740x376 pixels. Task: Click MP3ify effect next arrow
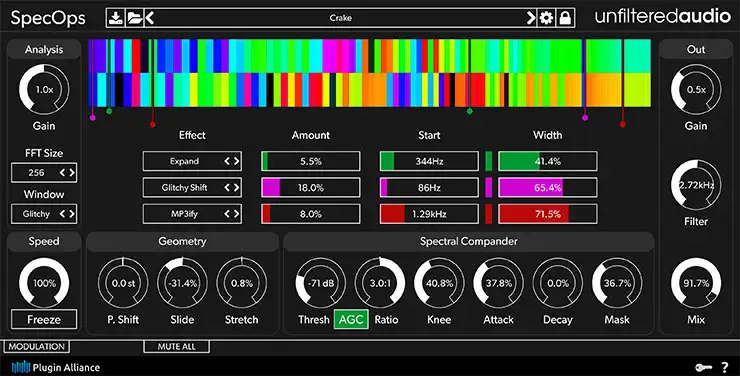coord(236,214)
